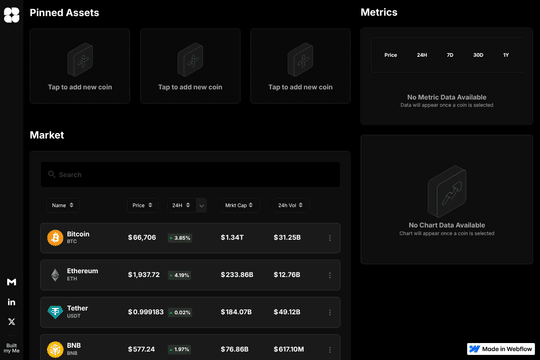540x360 pixels.
Task: Add a coin in second pinned slot
Action: click(x=190, y=66)
